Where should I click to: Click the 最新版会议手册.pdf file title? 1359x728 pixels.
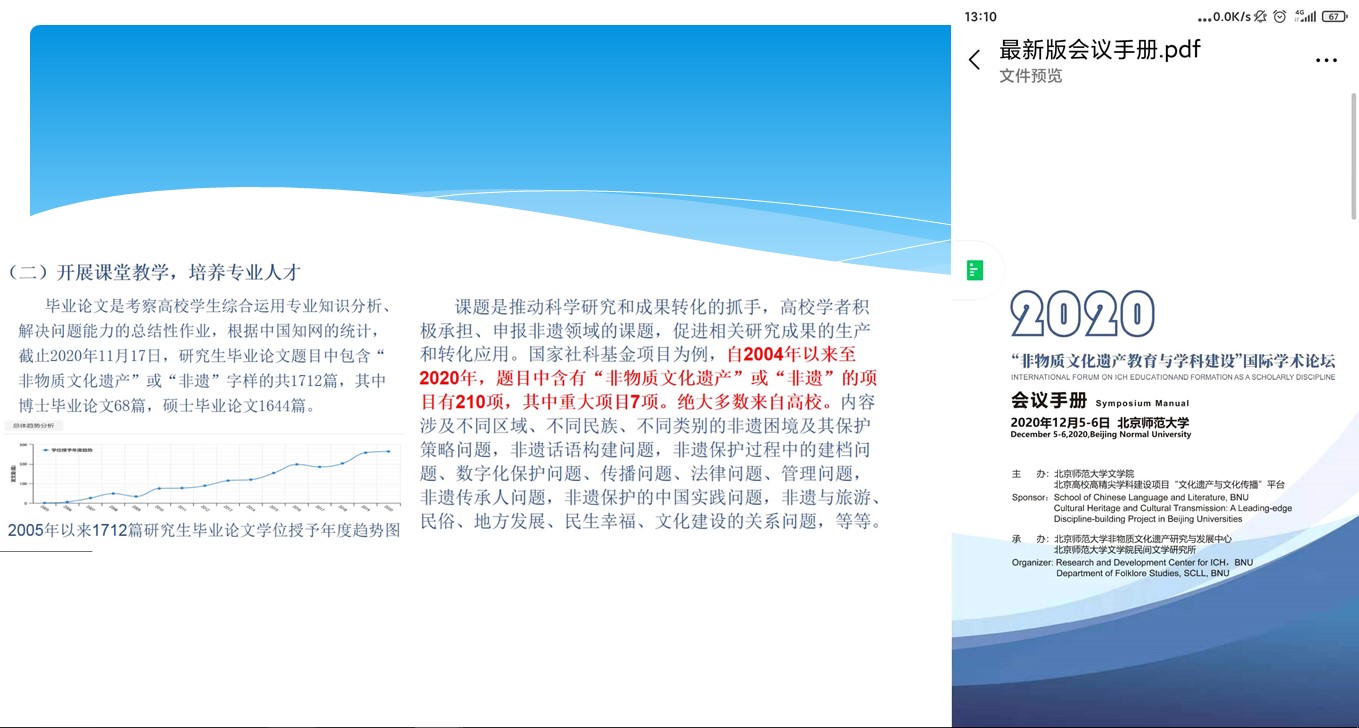1100,49
